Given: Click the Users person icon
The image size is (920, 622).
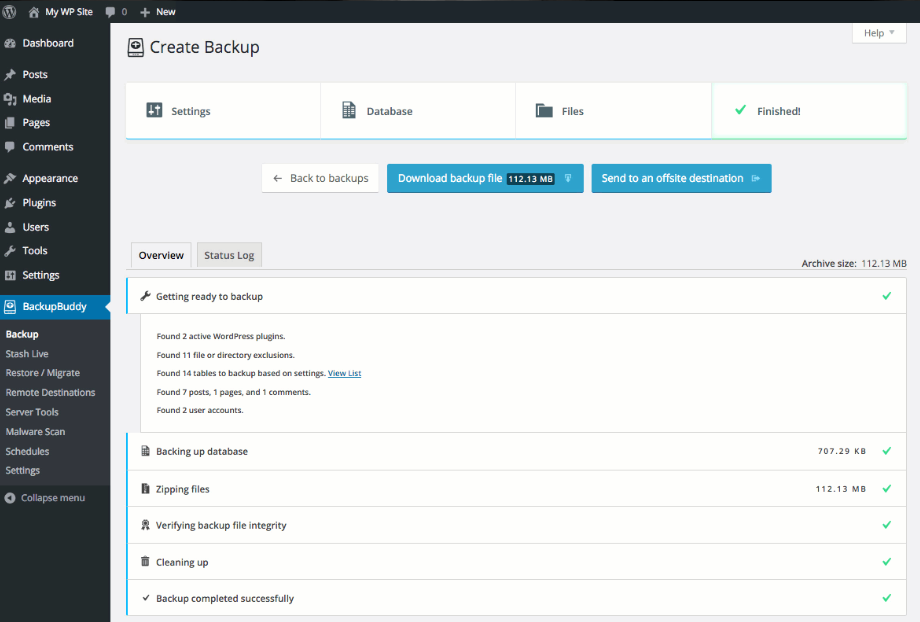Looking at the screenshot, I should tap(10, 227).
